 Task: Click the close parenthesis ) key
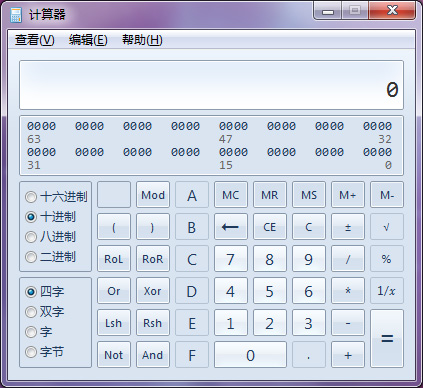point(153,227)
